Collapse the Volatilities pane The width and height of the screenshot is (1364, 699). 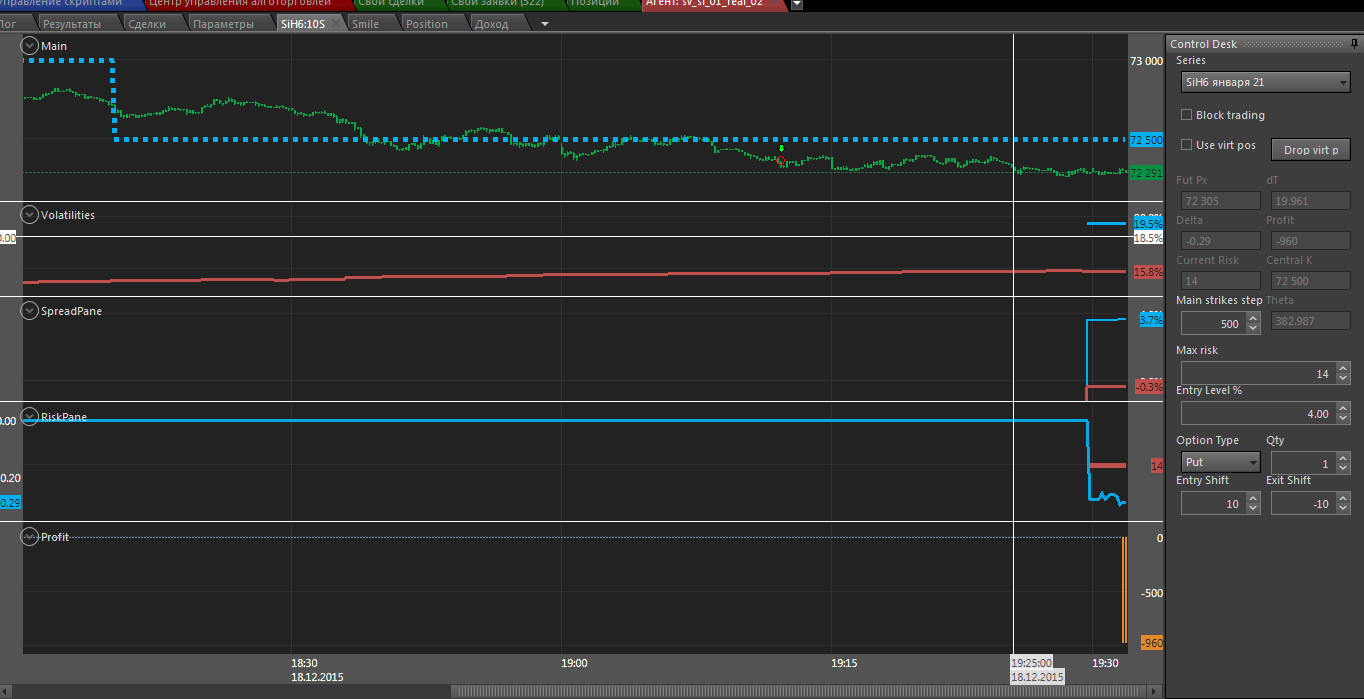[x=30, y=215]
